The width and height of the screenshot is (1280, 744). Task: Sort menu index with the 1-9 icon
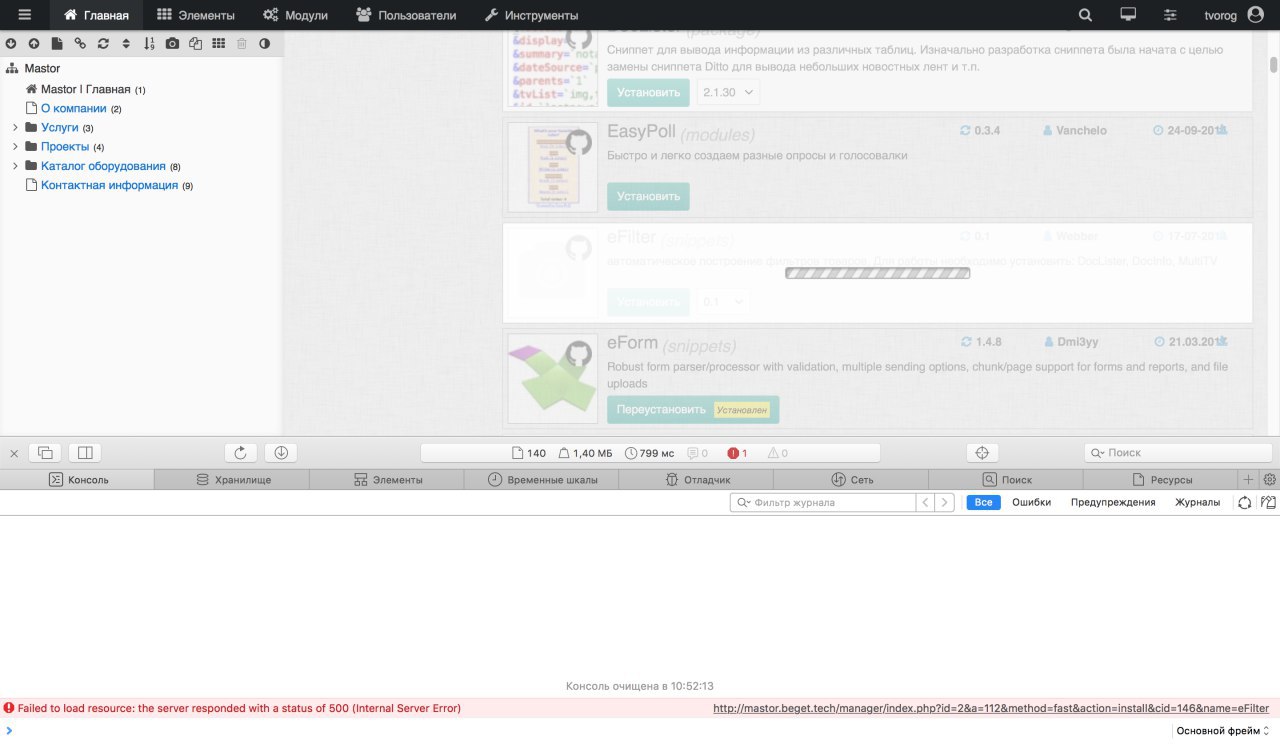(149, 44)
